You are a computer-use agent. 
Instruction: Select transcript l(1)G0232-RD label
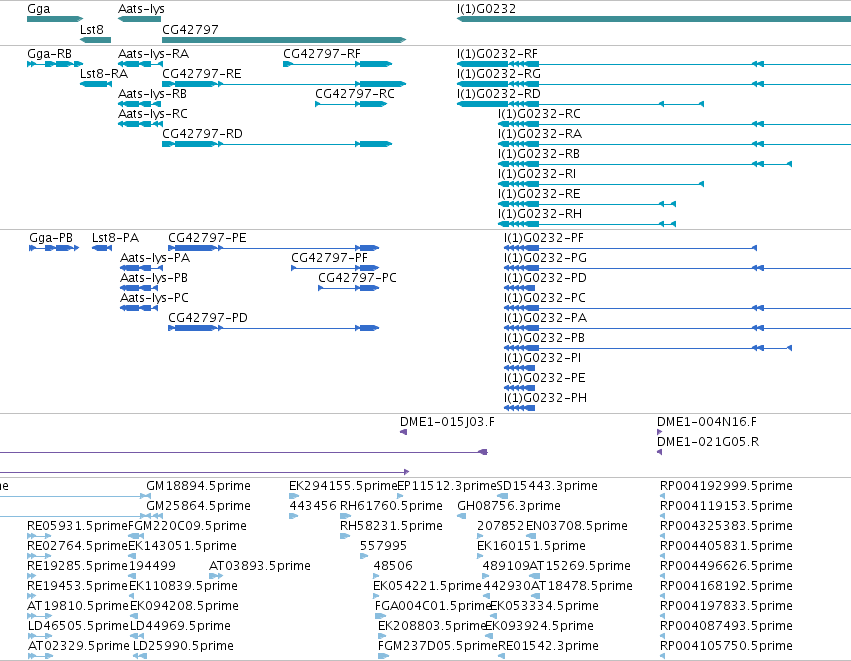(499, 94)
